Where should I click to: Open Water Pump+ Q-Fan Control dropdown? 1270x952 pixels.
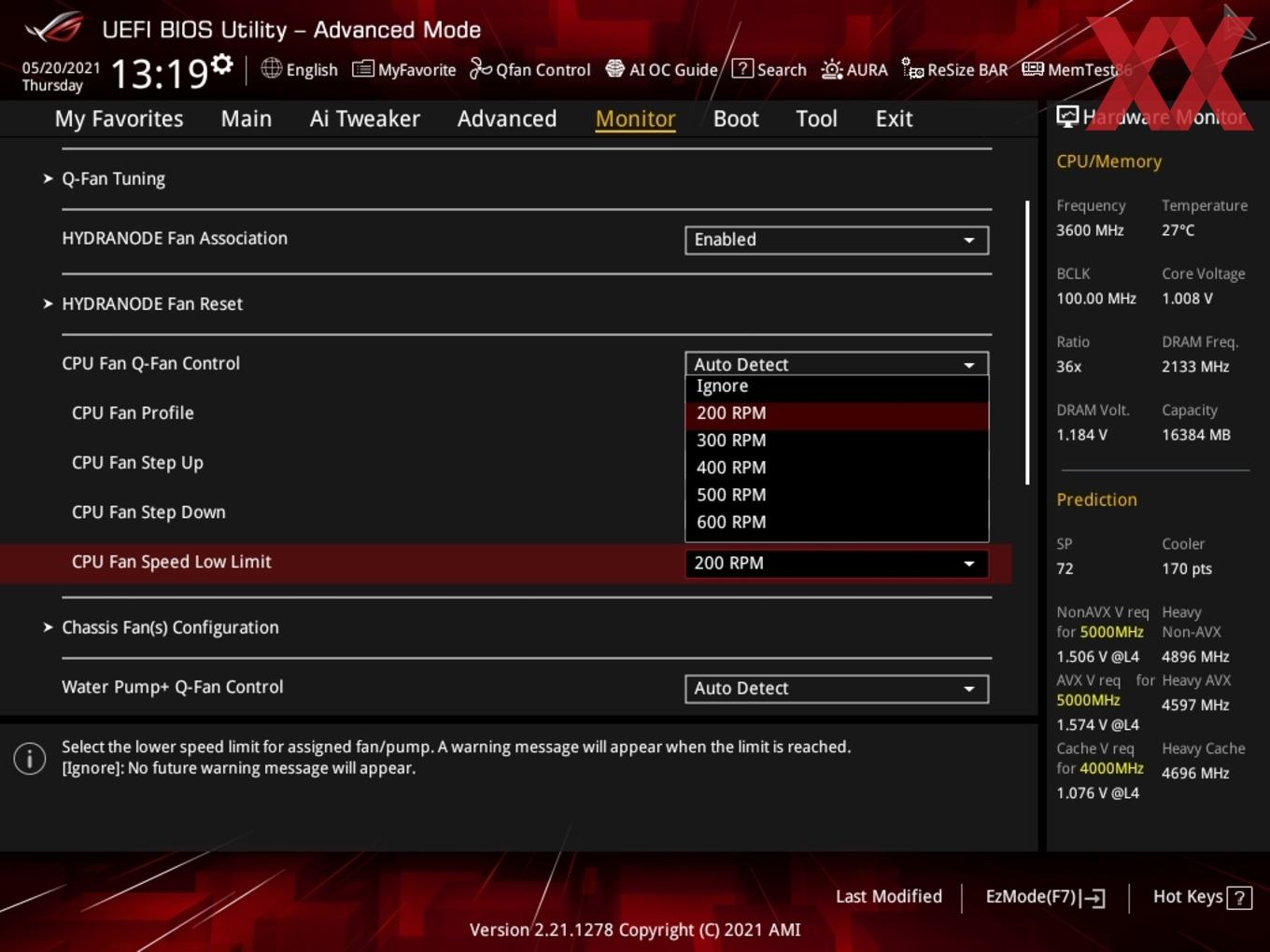pyautogui.click(x=837, y=689)
